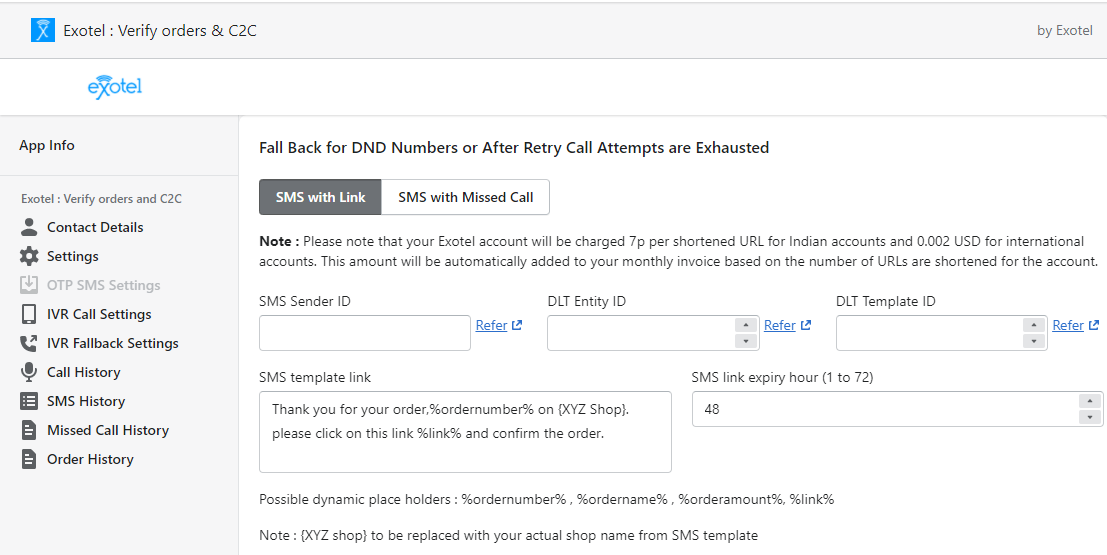Select the SMS with Link option
The height and width of the screenshot is (555, 1107).
click(x=321, y=197)
